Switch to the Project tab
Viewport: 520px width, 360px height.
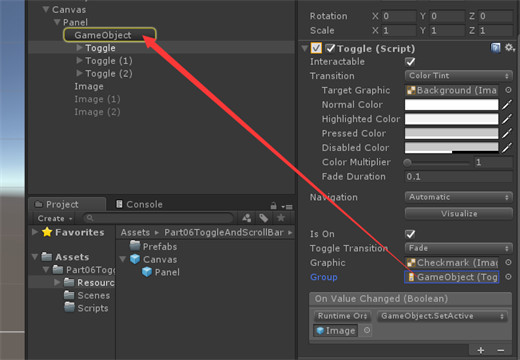pos(68,204)
